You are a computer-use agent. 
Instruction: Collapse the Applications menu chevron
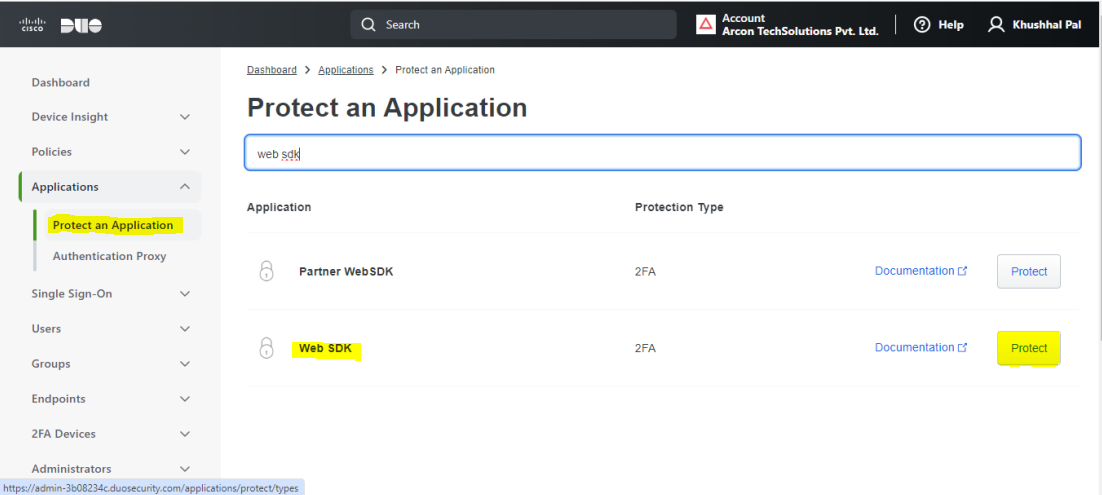[185, 186]
